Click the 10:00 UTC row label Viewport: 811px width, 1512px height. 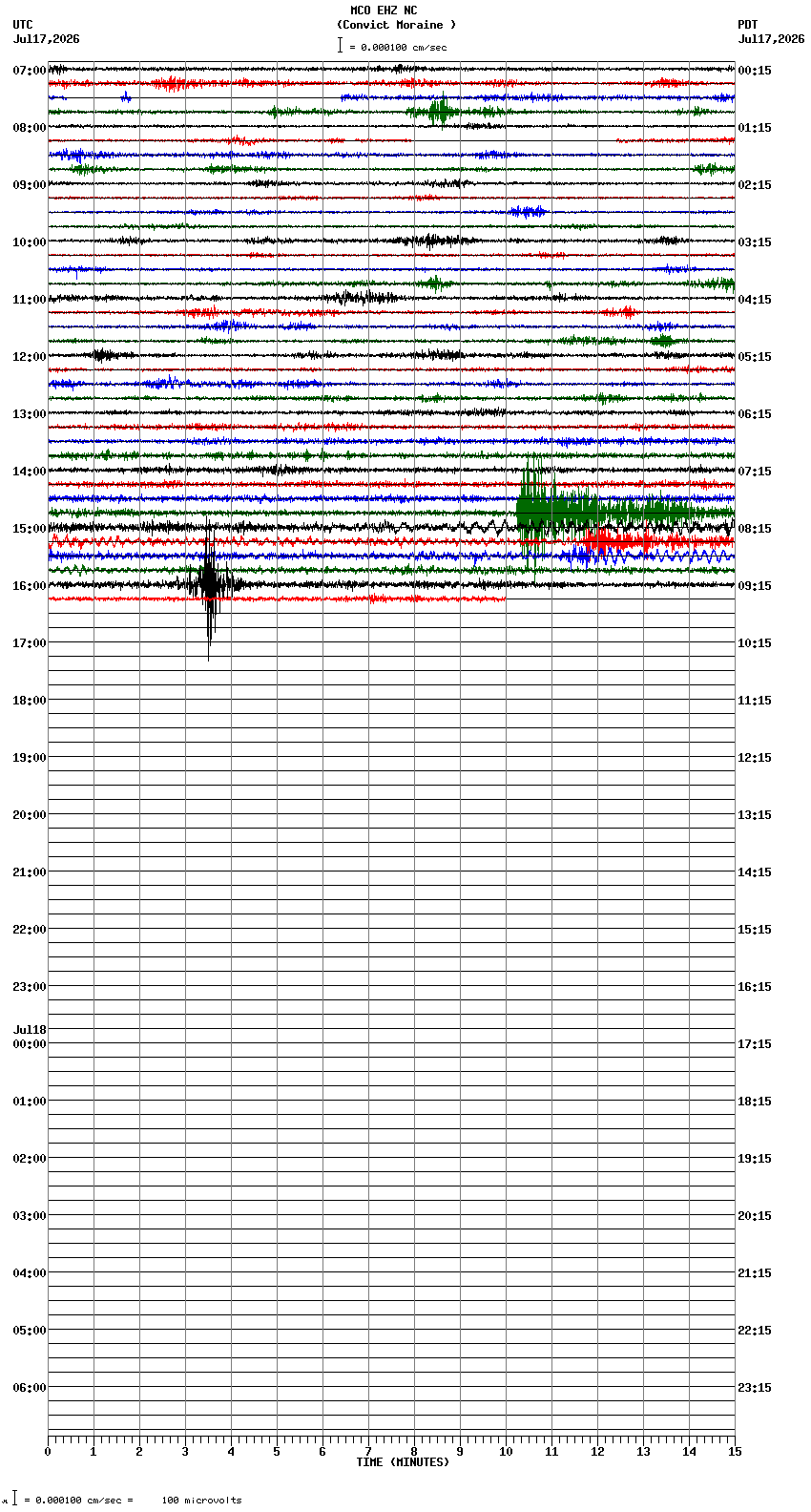[30, 242]
